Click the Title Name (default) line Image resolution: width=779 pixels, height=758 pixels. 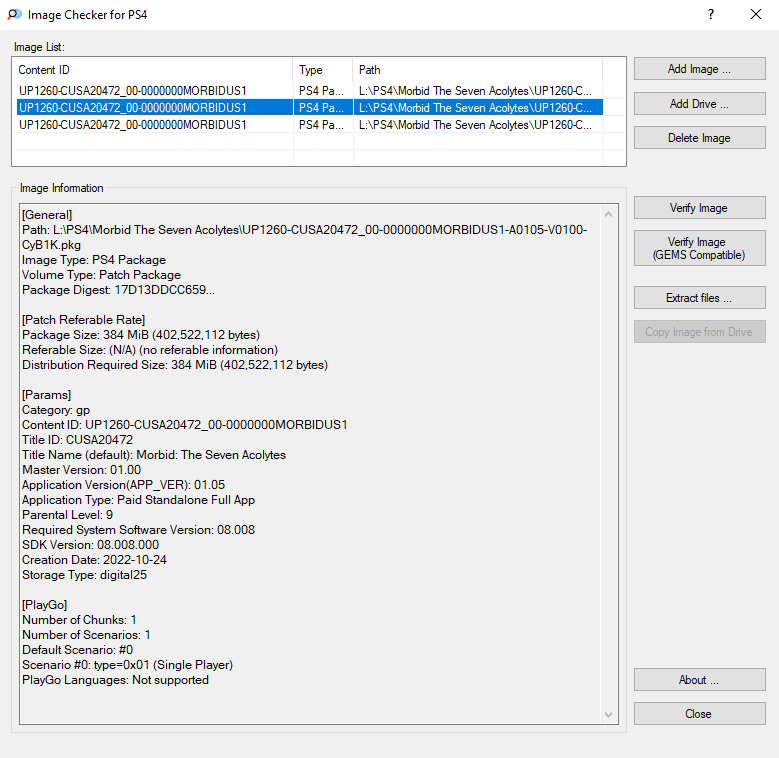coord(154,455)
